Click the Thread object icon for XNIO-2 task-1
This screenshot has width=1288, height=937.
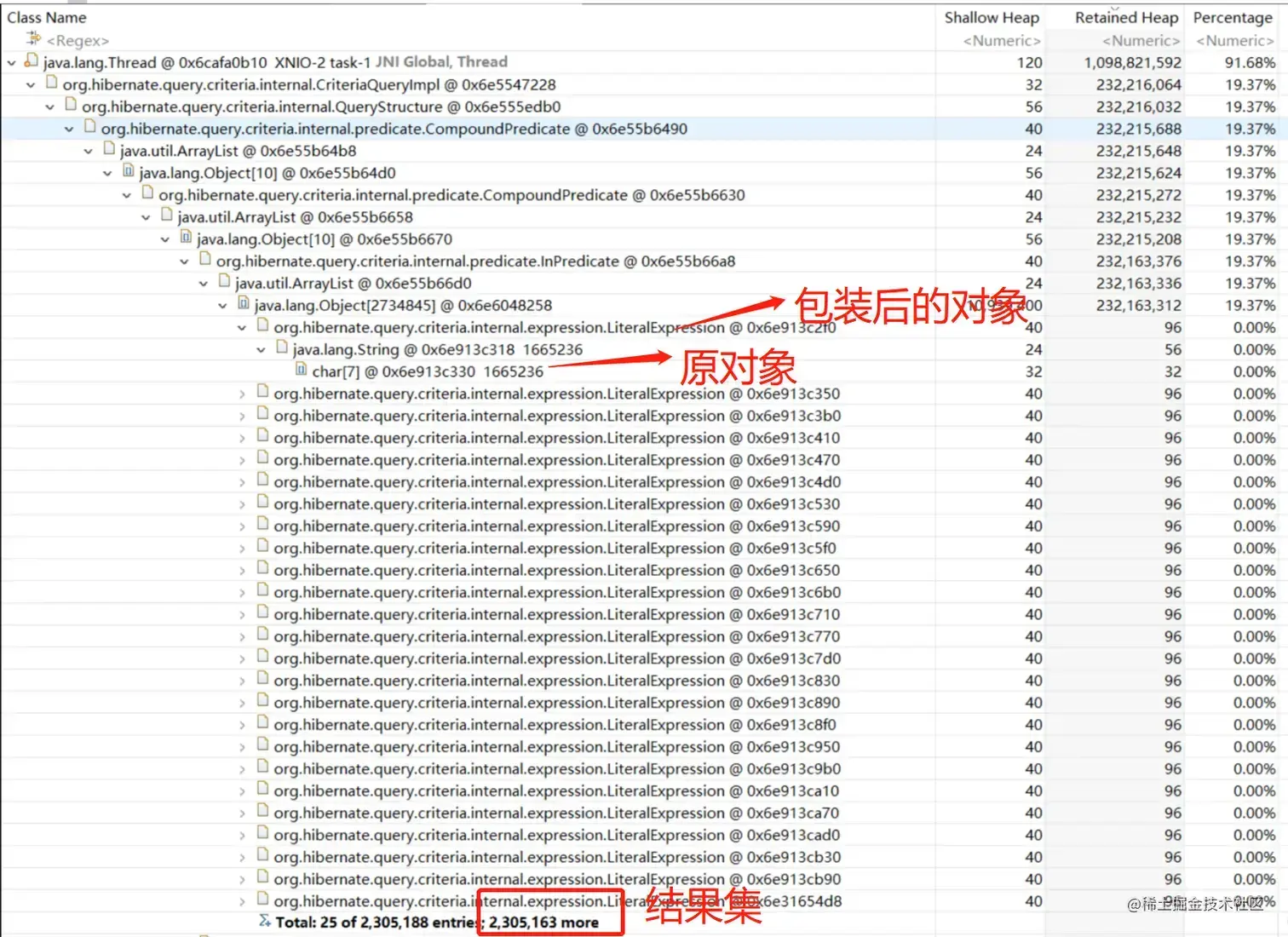coord(32,60)
